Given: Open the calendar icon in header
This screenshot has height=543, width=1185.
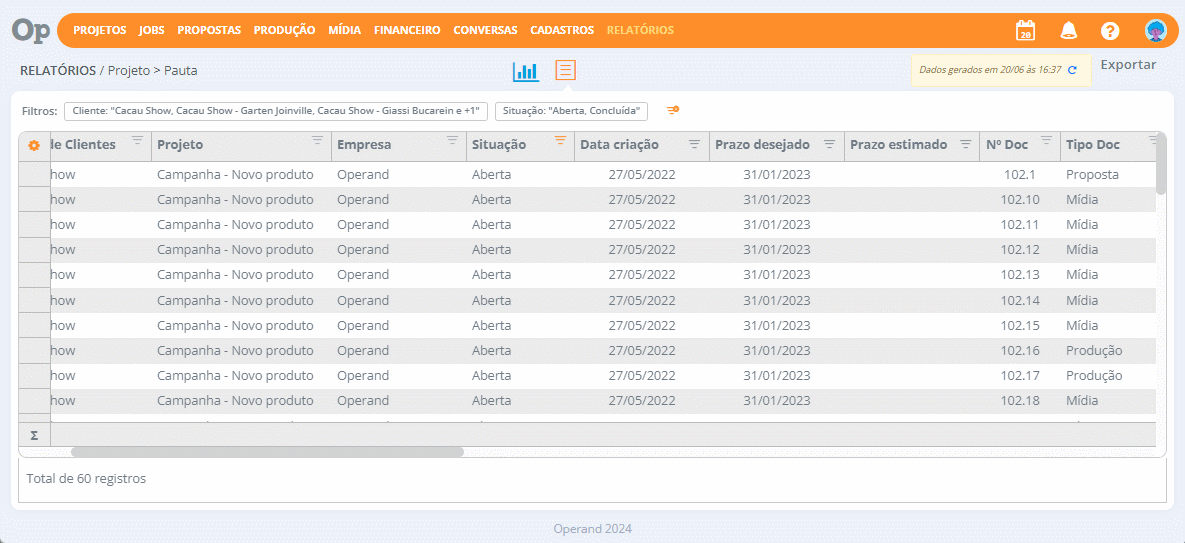Looking at the screenshot, I should (x=1026, y=31).
